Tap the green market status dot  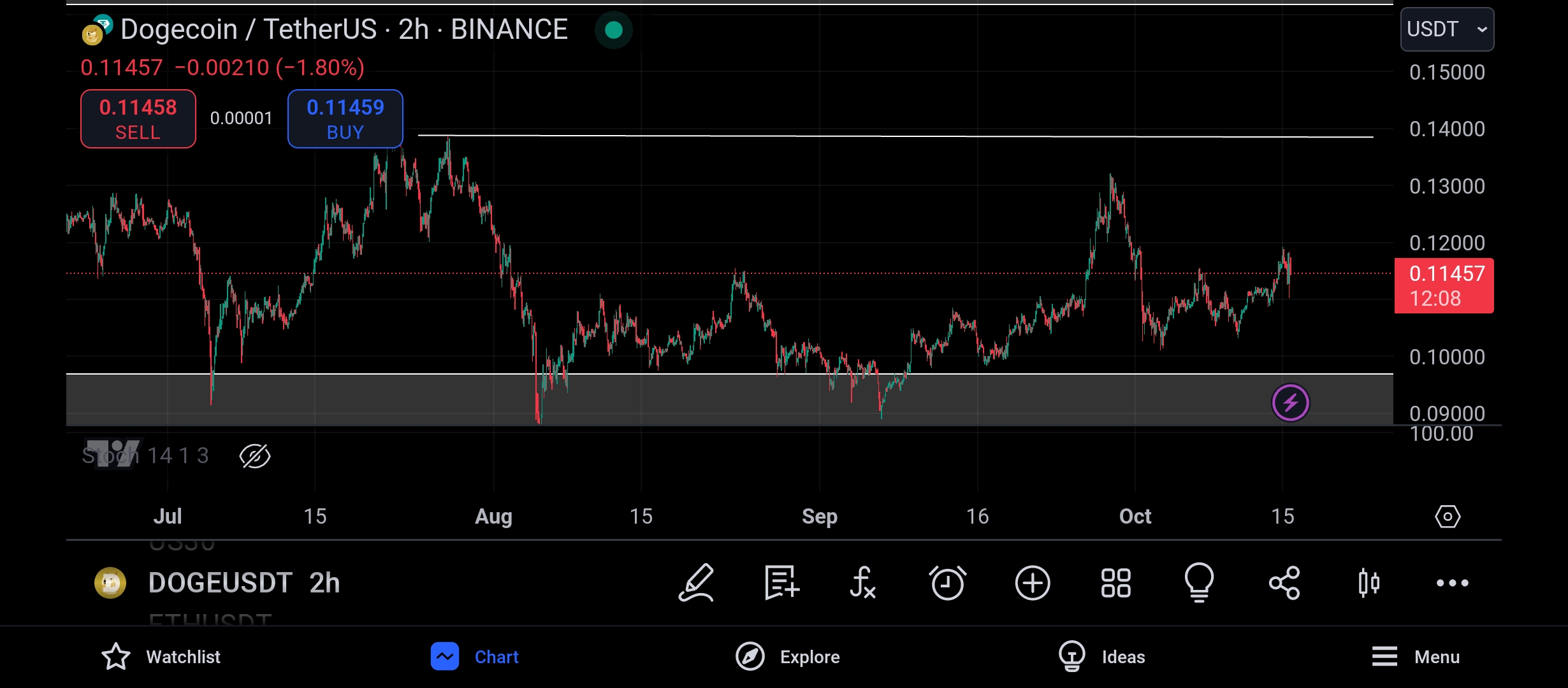coord(613,30)
